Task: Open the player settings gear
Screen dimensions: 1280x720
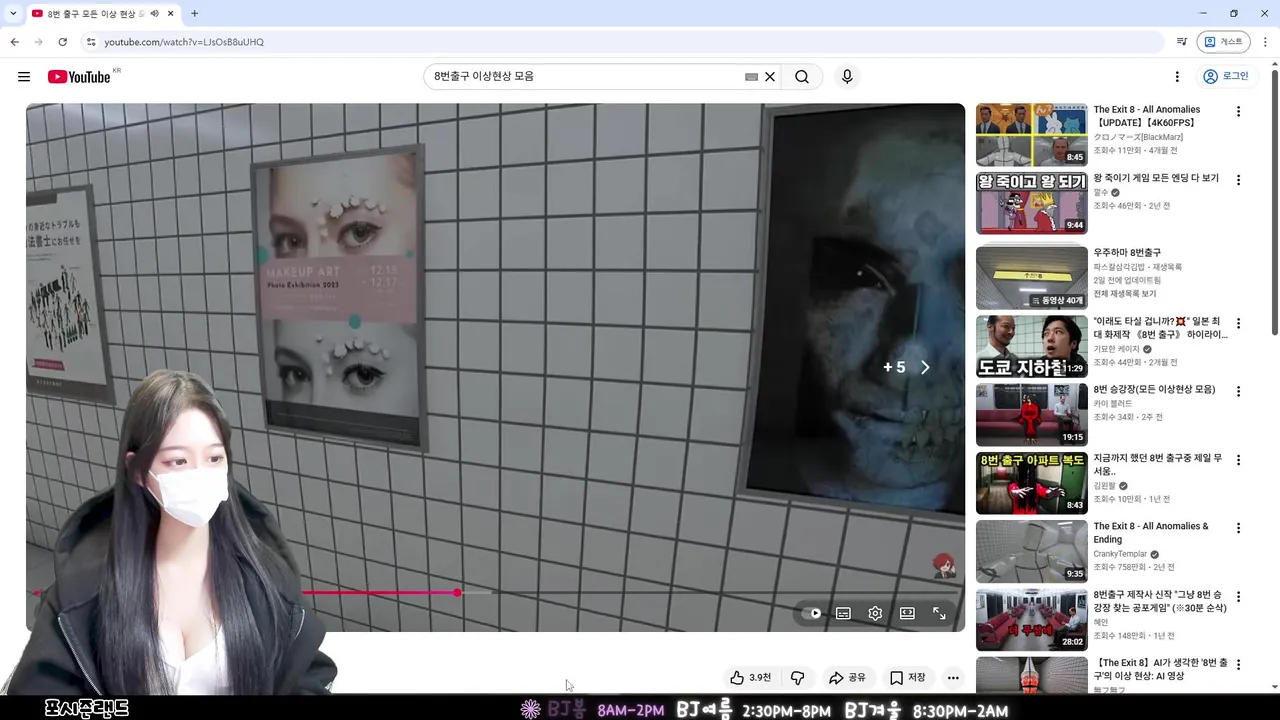Action: pyautogui.click(x=875, y=613)
